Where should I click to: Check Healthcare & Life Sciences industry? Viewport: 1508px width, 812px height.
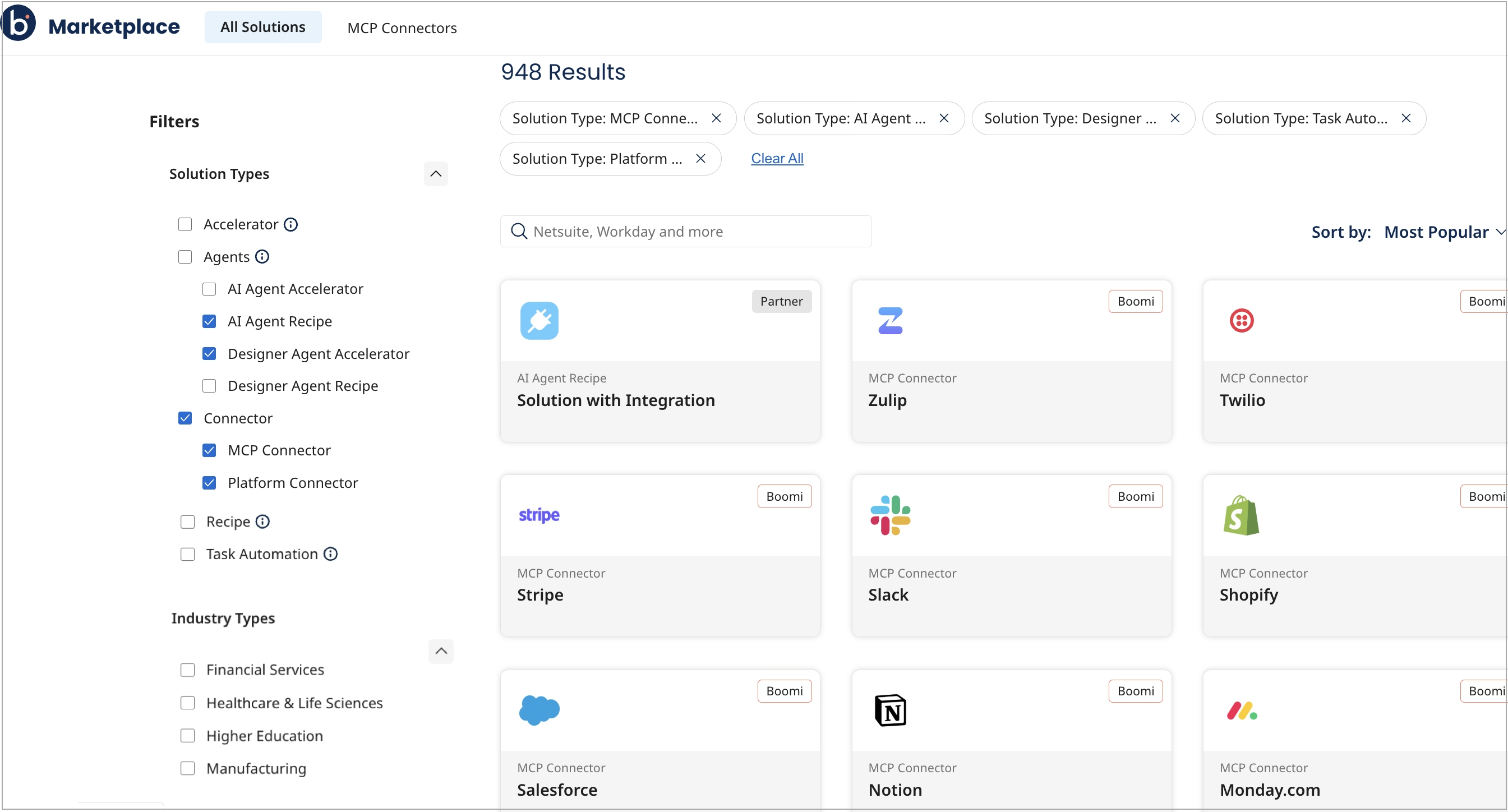point(187,703)
